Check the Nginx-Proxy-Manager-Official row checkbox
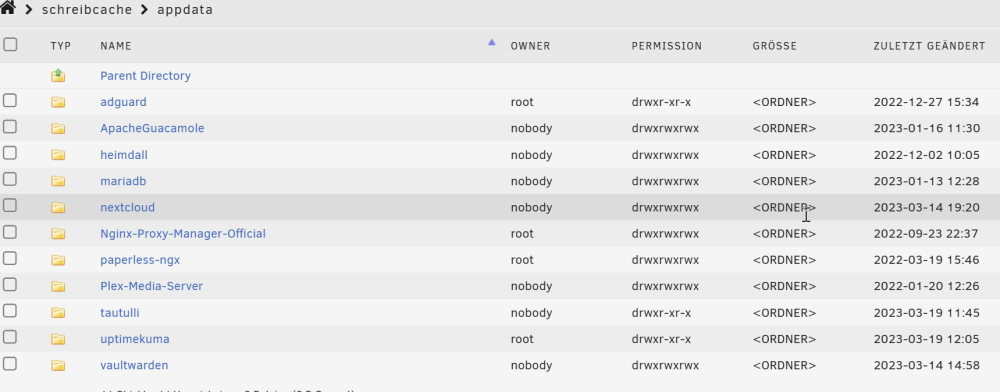The image size is (1000, 392). click(10, 232)
